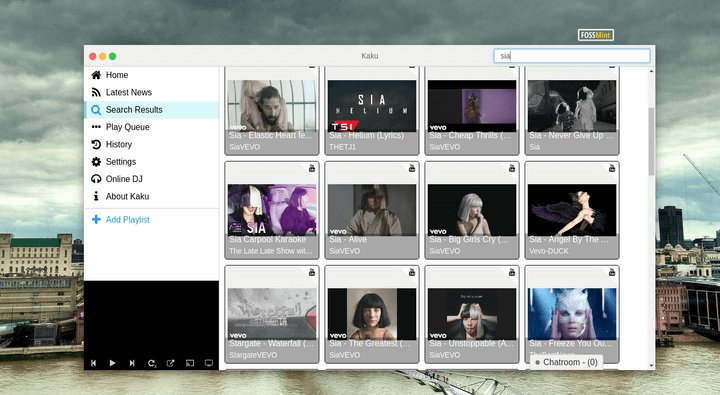This screenshot has width=720, height=395.
Task: Click the Online DJ headphones icon
Action: click(96, 179)
